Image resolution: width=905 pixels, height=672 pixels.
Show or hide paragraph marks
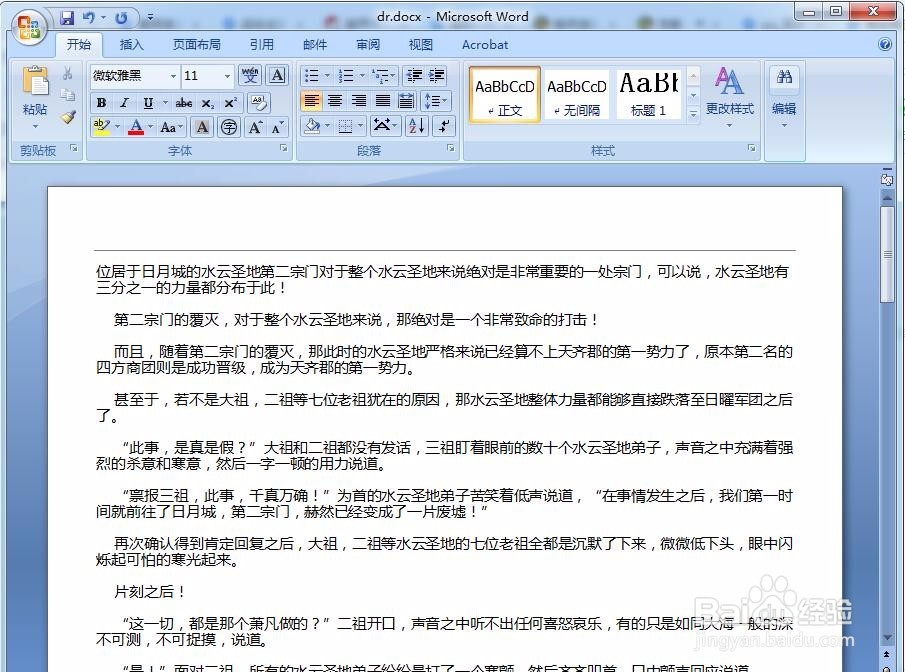click(x=444, y=126)
